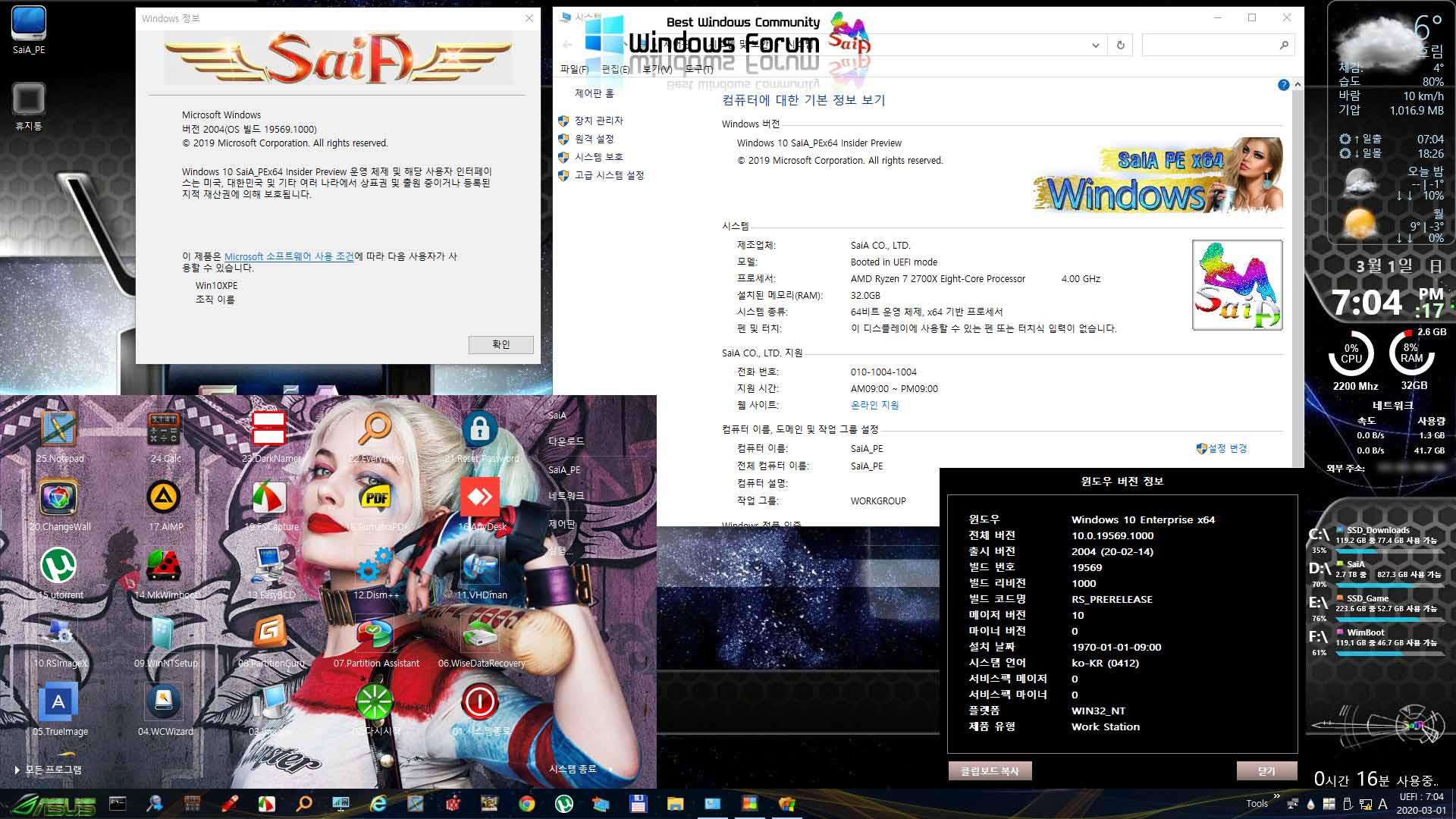Screen dimensions: 1456x819
Task: Launch 16.AnyDesk remote desktop icon
Action: [x=480, y=497]
